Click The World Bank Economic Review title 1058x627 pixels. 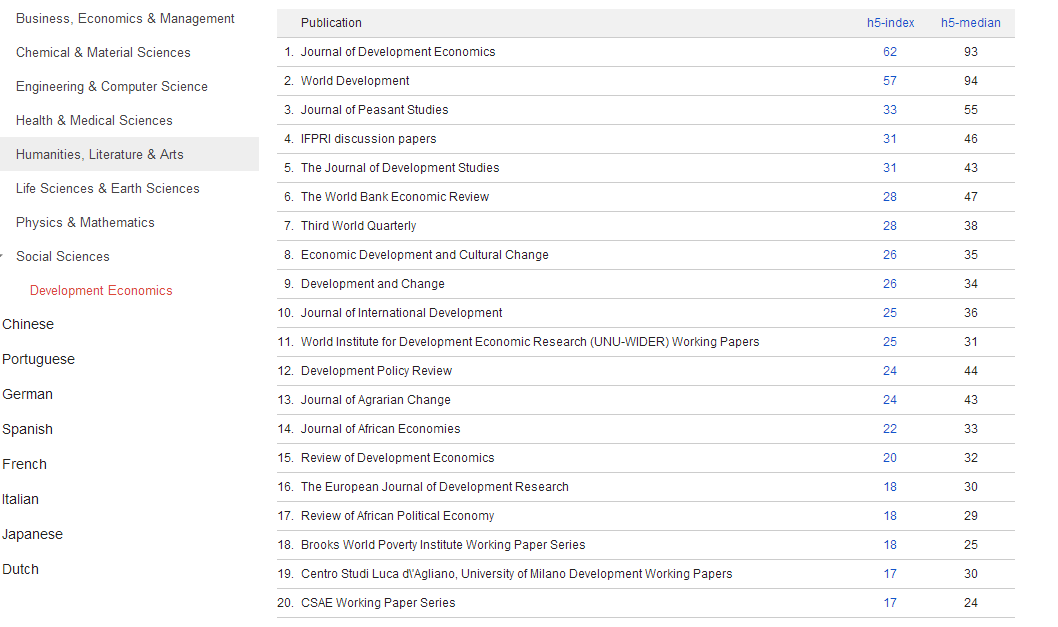click(395, 197)
